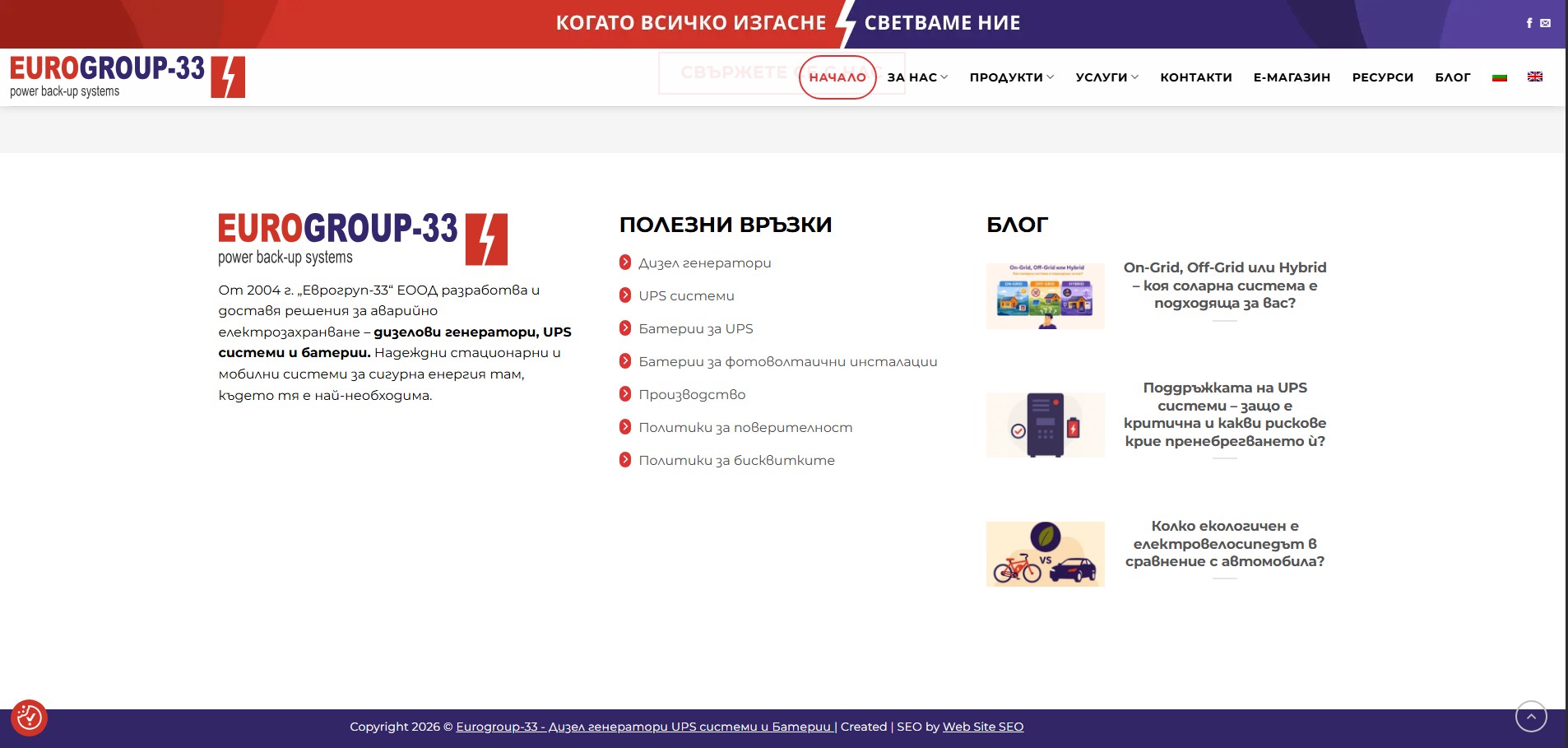Open the Политики за бисквитките link
Screen dimensions: 1568x748
click(736, 461)
